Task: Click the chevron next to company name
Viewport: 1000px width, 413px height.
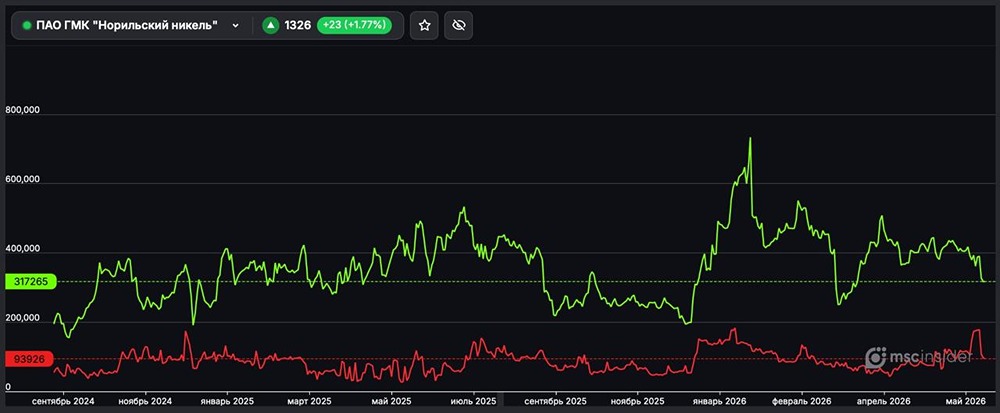Action: [235, 25]
